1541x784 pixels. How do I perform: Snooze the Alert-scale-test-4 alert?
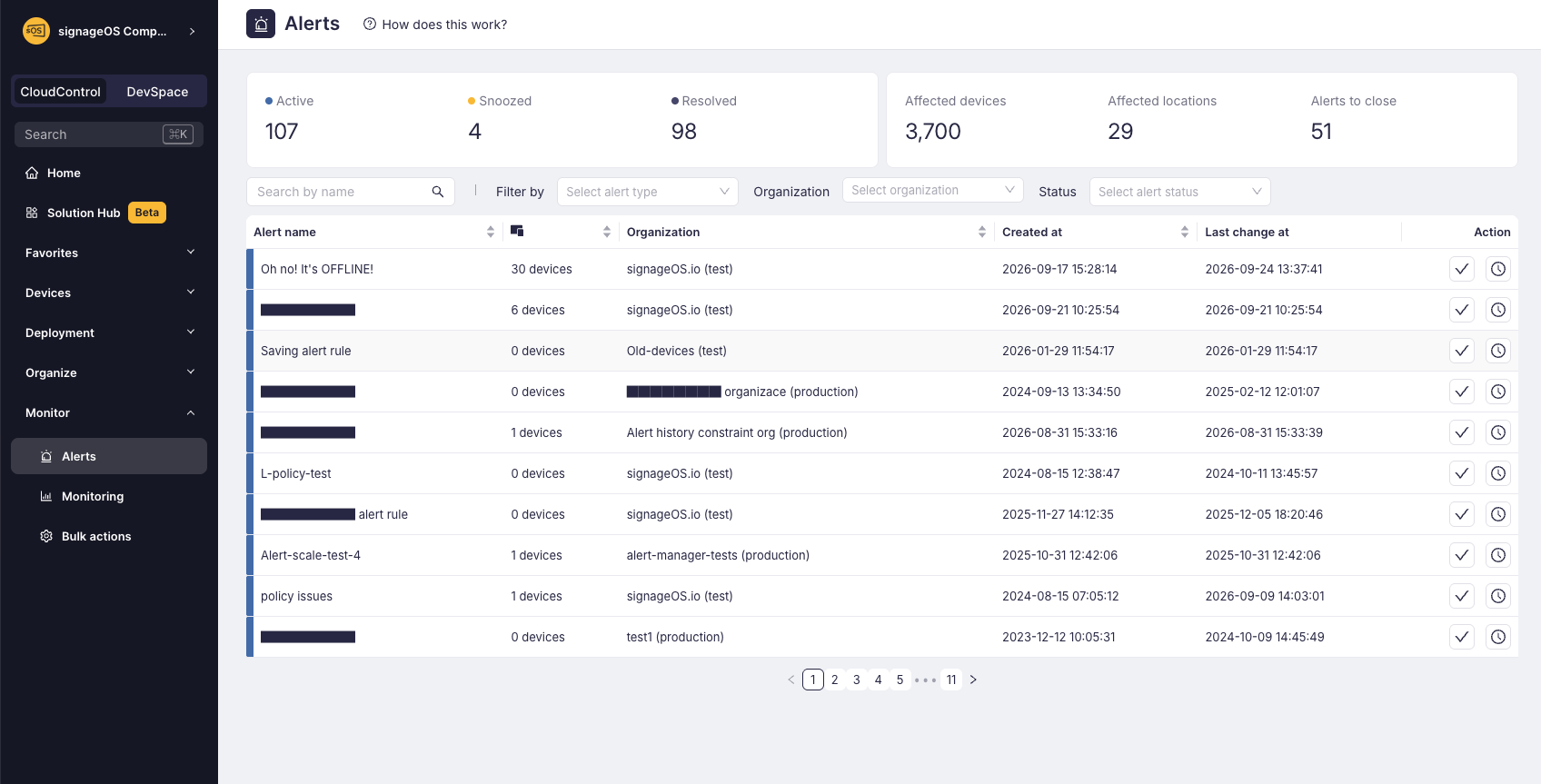1498,555
